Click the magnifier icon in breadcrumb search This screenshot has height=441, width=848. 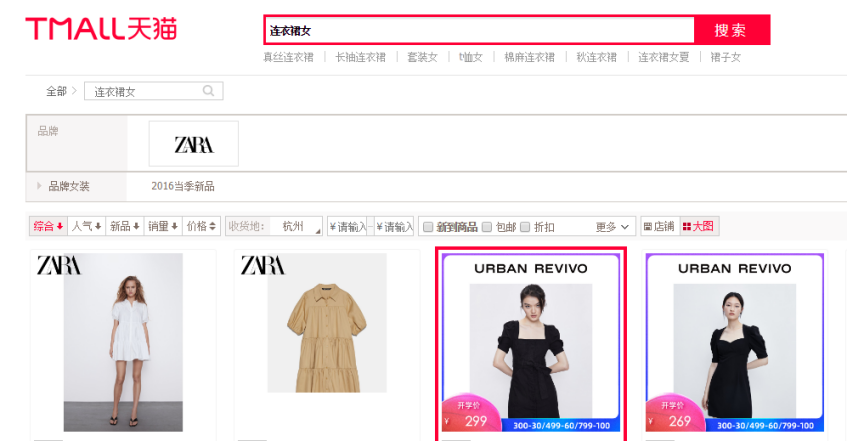click(x=208, y=91)
